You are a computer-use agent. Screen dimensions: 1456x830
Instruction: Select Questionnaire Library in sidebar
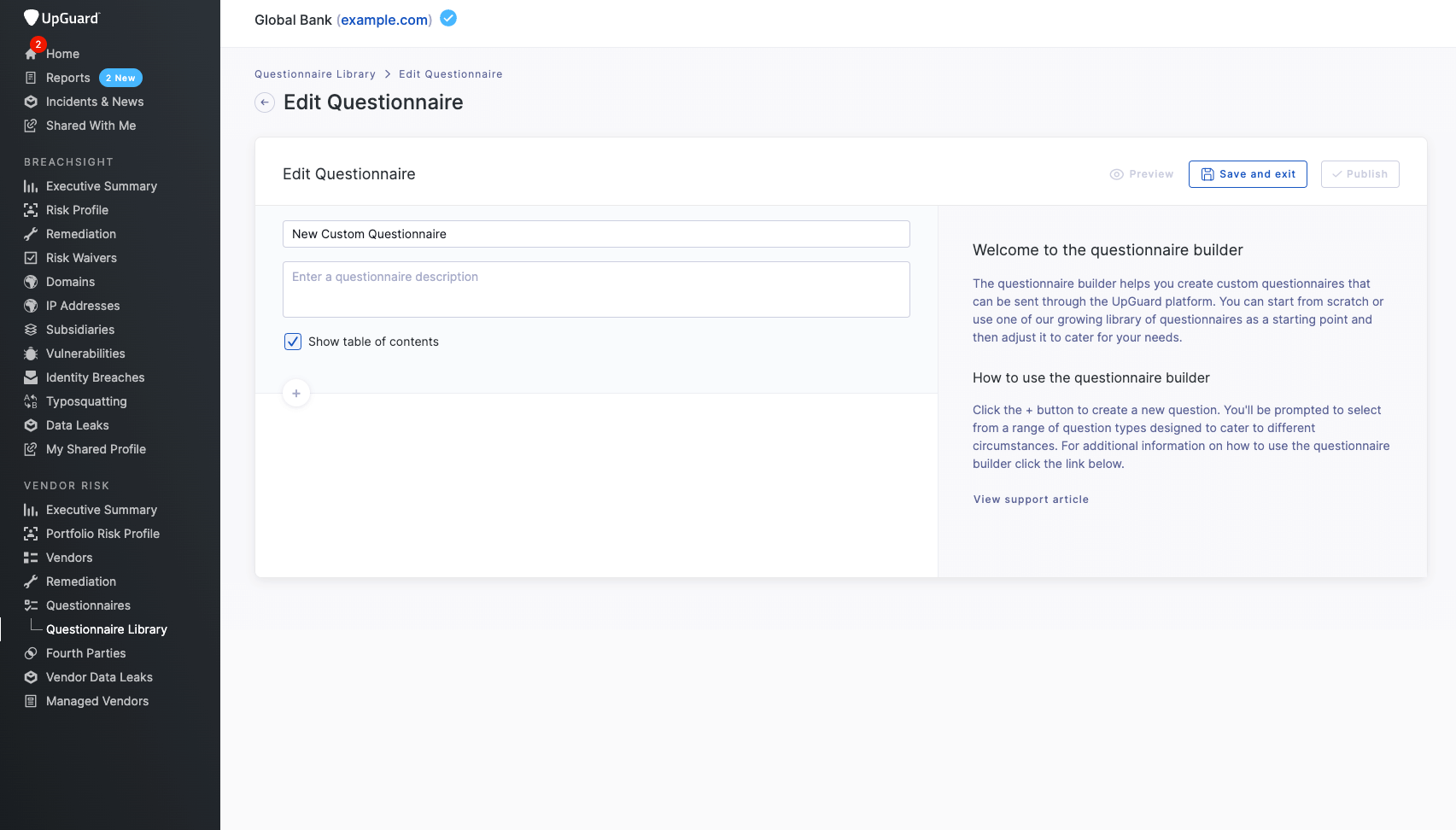(107, 629)
